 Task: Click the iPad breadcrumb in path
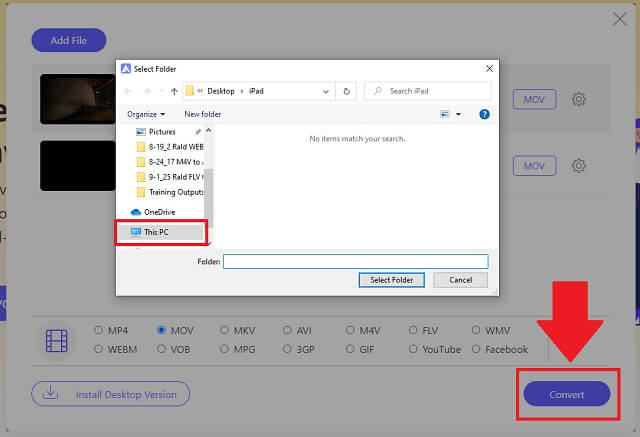click(256, 91)
